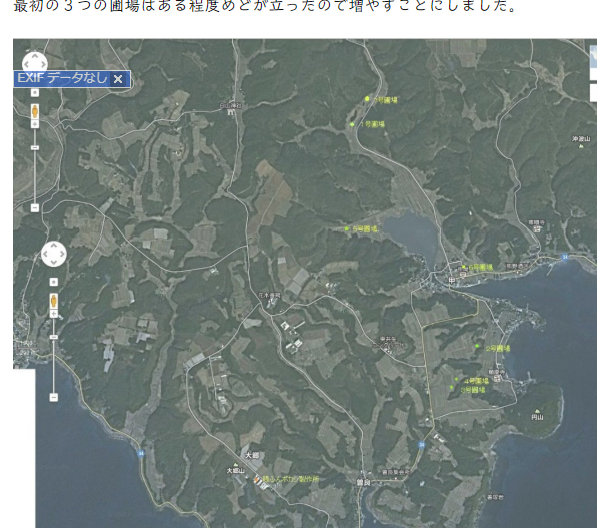Click the 5号圃場 yellow marker

point(347,229)
